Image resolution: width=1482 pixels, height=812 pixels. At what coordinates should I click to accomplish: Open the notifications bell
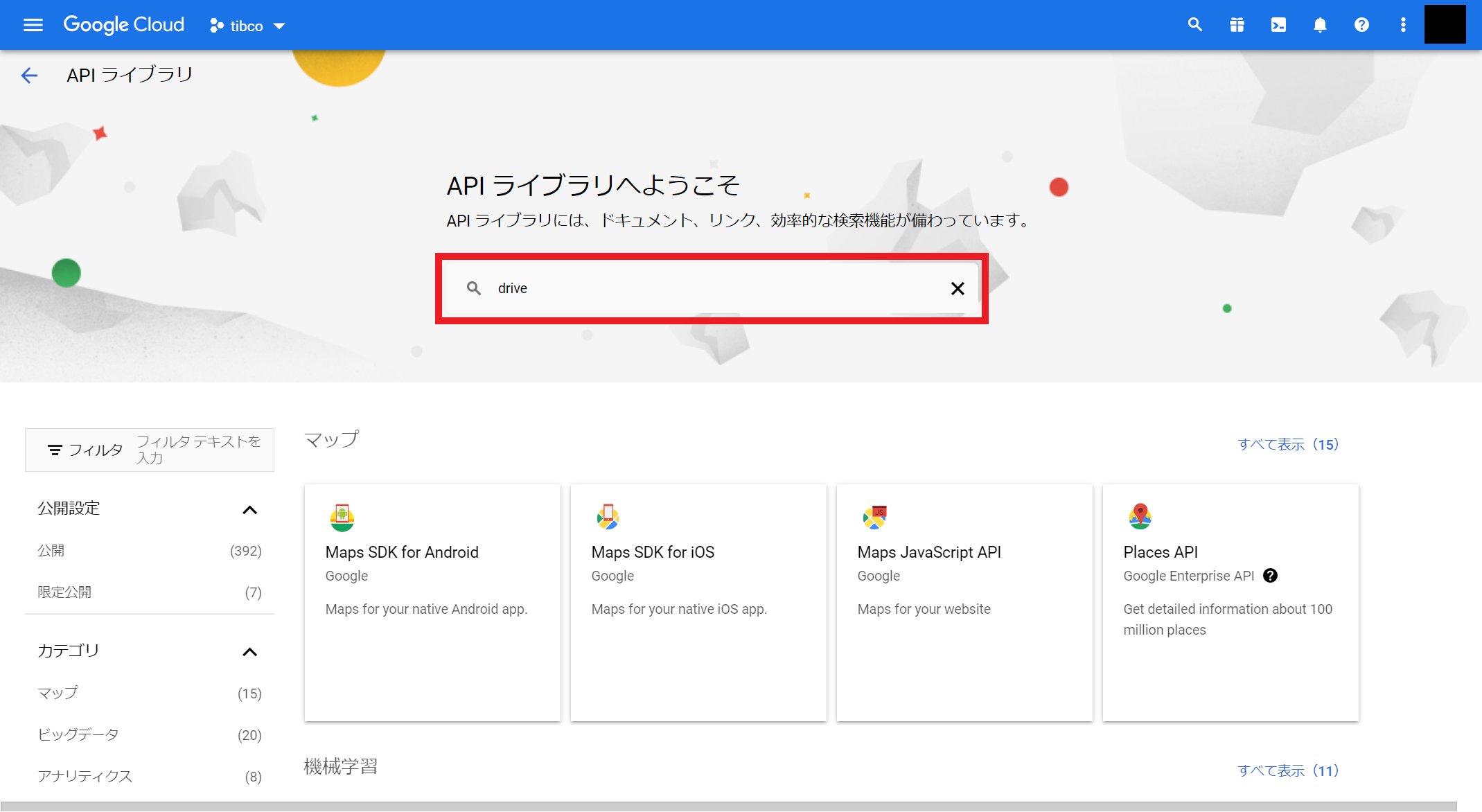(x=1320, y=25)
